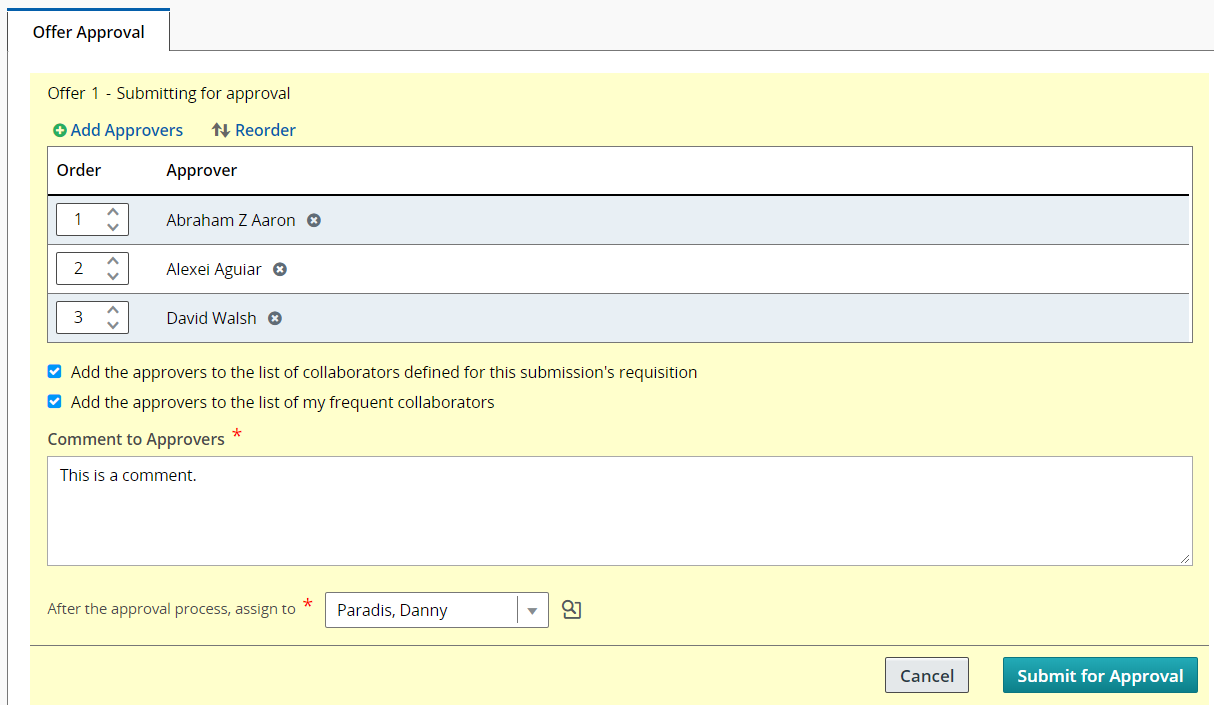
Task: Open the user search lookup icon
Action: pyautogui.click(x=572, y=610)
